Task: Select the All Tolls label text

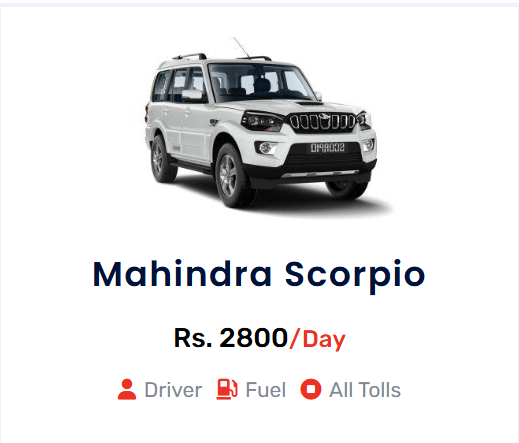Action: 365,390
